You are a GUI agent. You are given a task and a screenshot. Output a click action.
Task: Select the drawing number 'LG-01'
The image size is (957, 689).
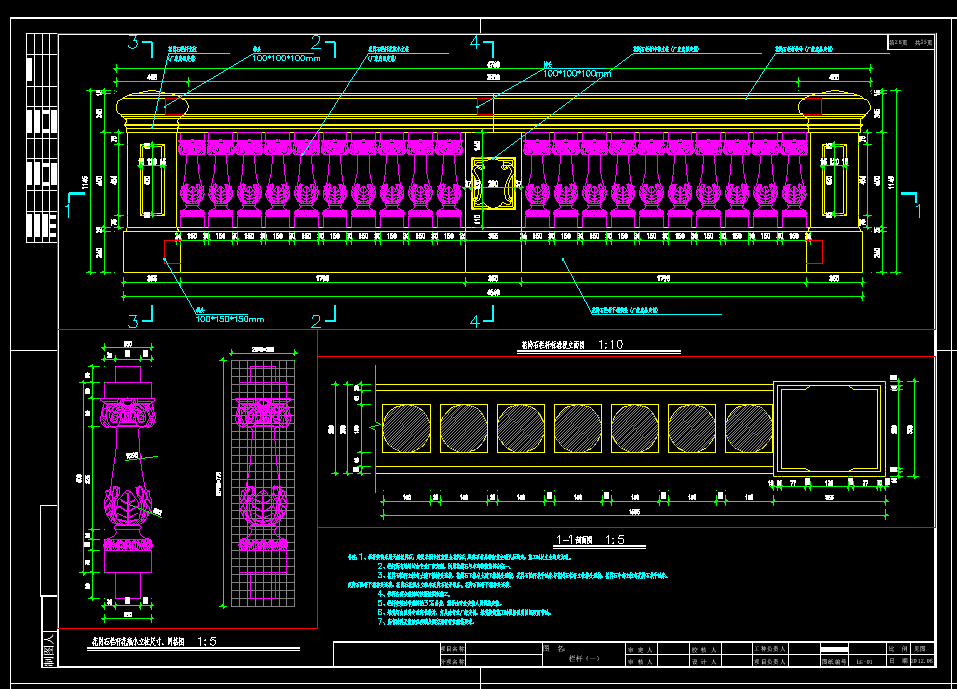point(864,662)
